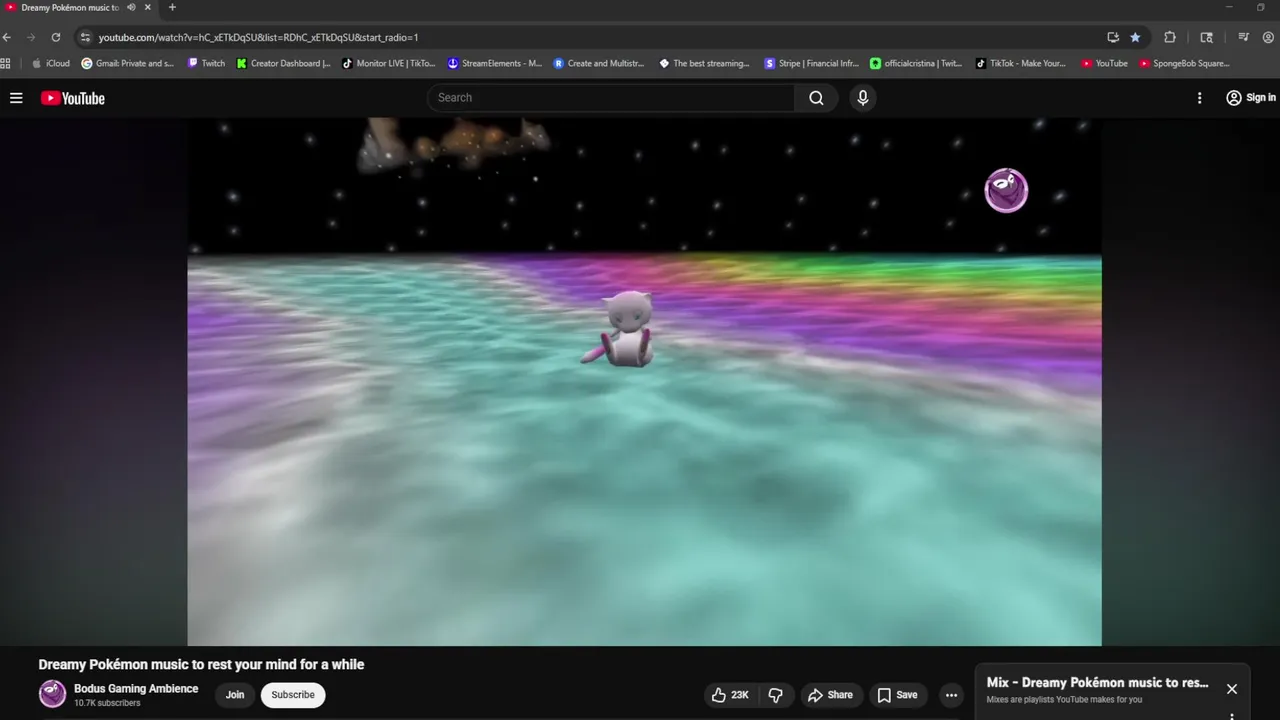Image resolution: width=1280 pixels, height=720 pixels.
Task: Save the video to a playlist
Action: (x=897, y=695)
